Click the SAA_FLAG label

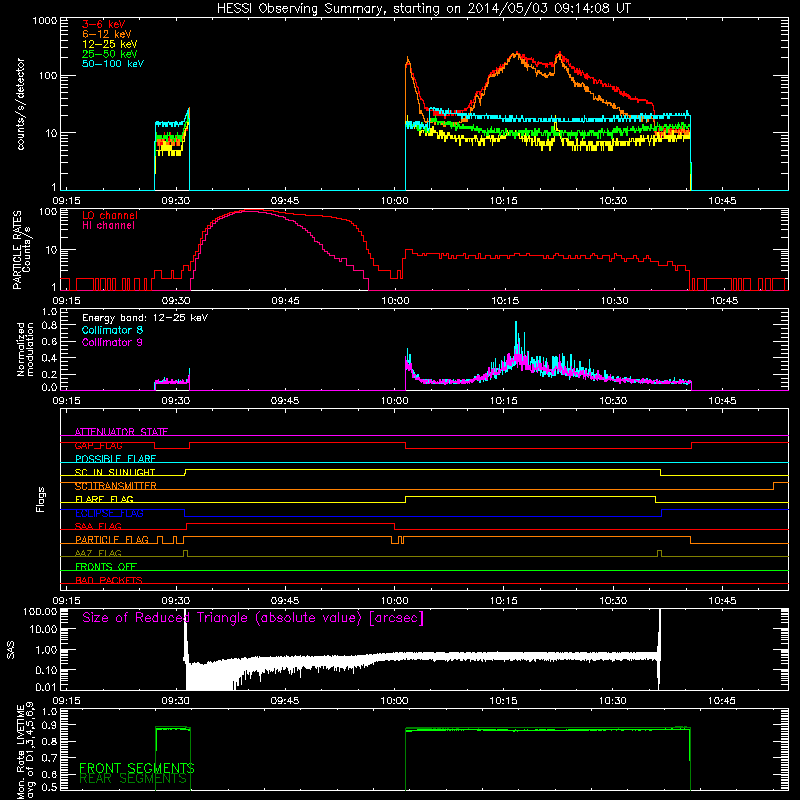pos(98,527)
